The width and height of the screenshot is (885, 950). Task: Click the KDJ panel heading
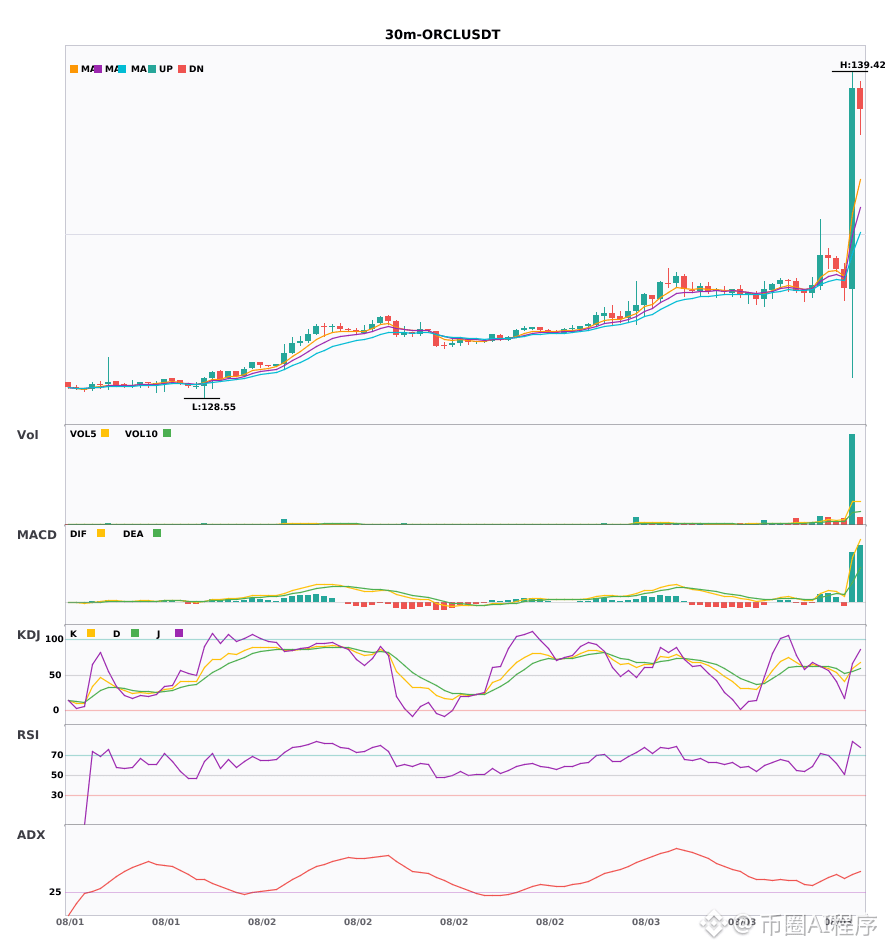pyautogui.click(x=28, y=635)
